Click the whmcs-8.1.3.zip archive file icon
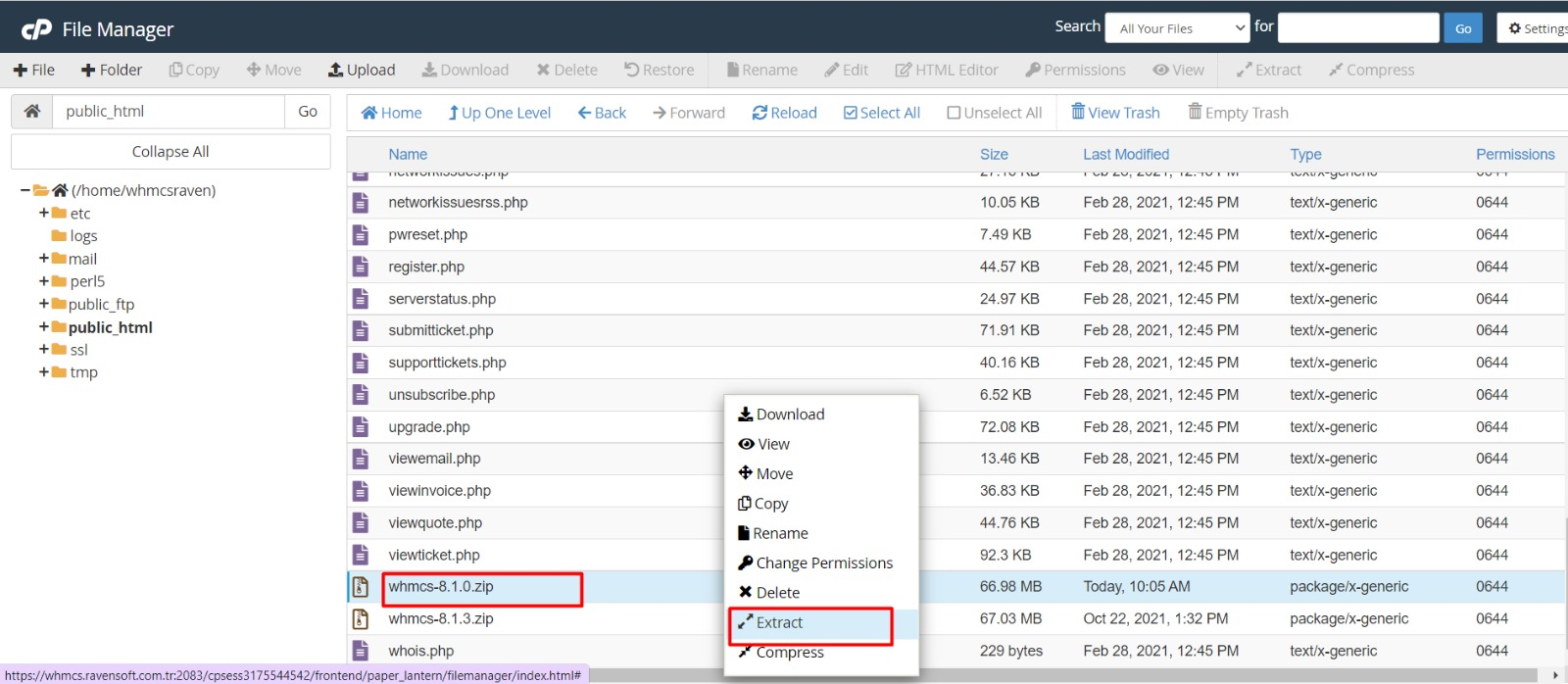This screenshot has width=1568, height=684. (x=361, y=619)
